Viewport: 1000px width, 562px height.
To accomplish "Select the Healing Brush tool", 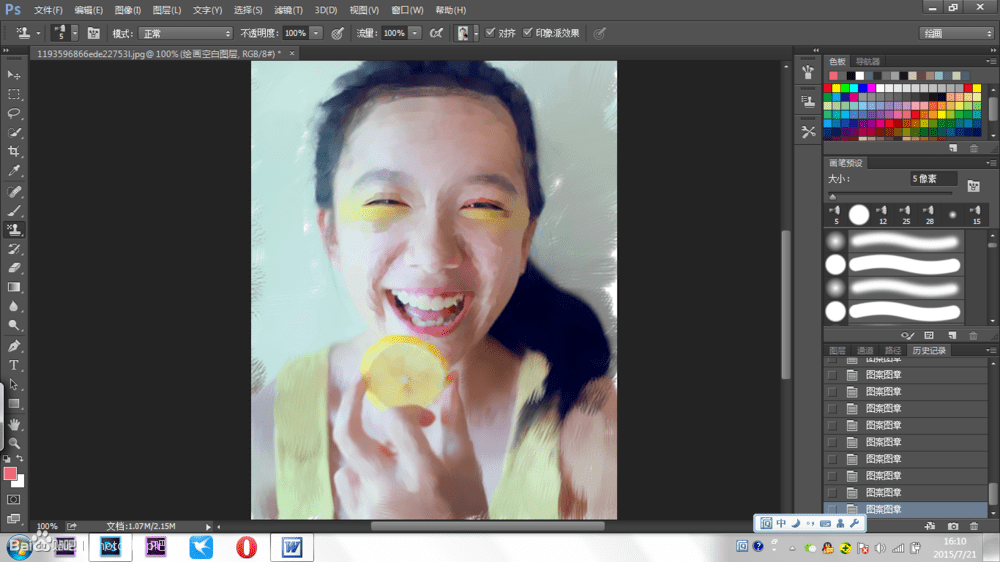I will coord(13,191).
